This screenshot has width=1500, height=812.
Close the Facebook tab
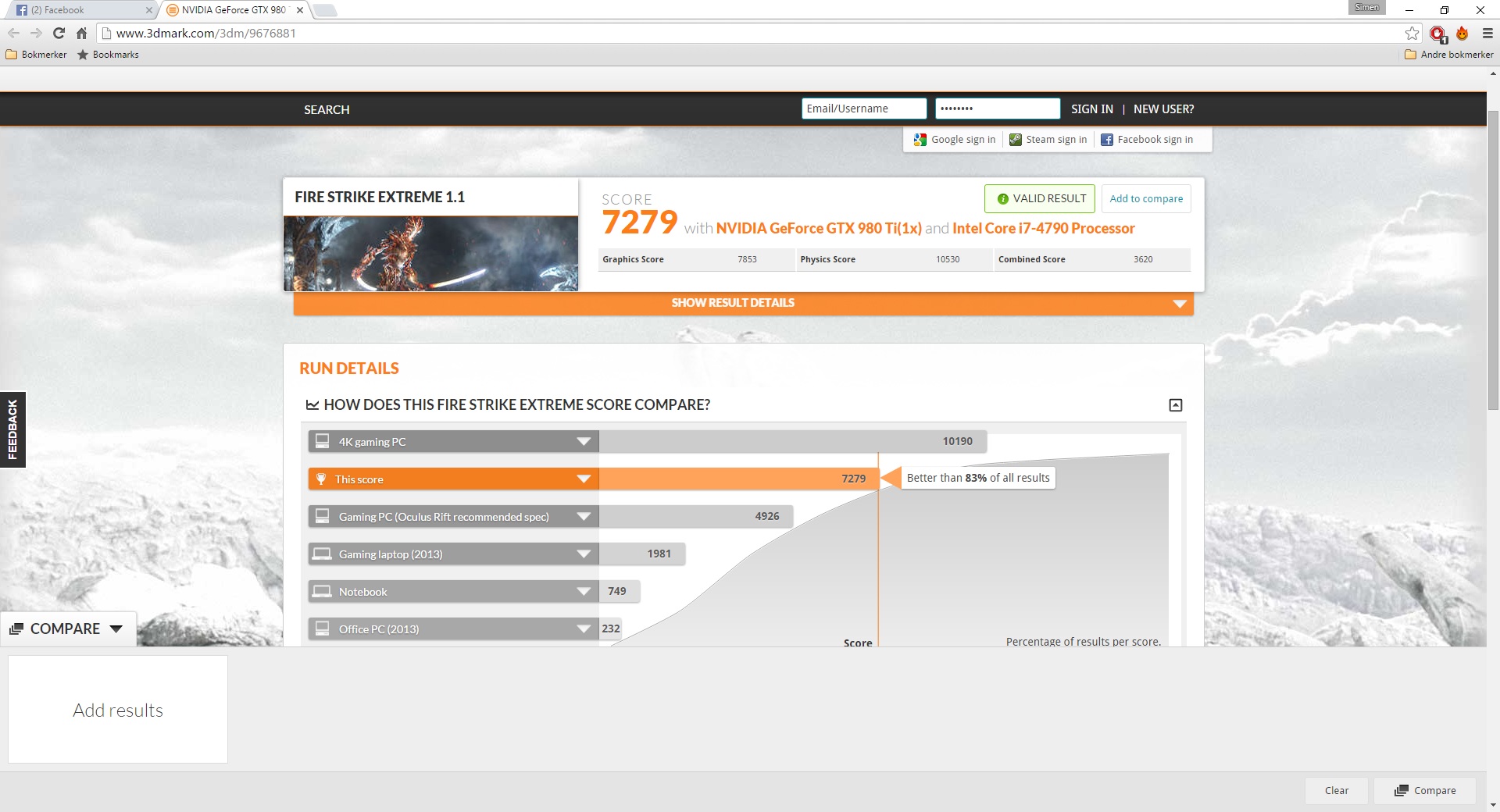(149, 10)
